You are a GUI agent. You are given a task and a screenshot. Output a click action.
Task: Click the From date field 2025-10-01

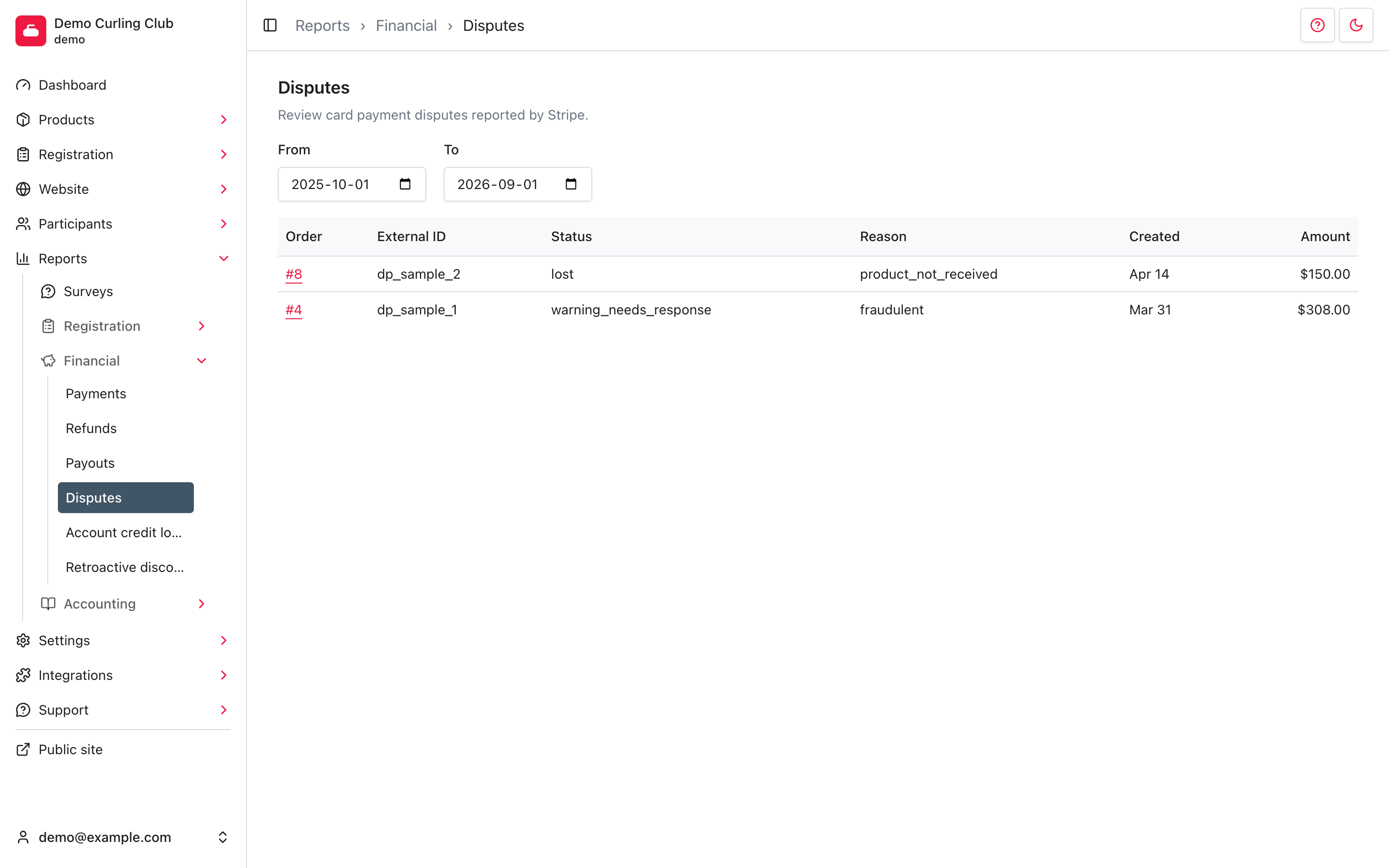pyautogui.click(x=352, y=184)
